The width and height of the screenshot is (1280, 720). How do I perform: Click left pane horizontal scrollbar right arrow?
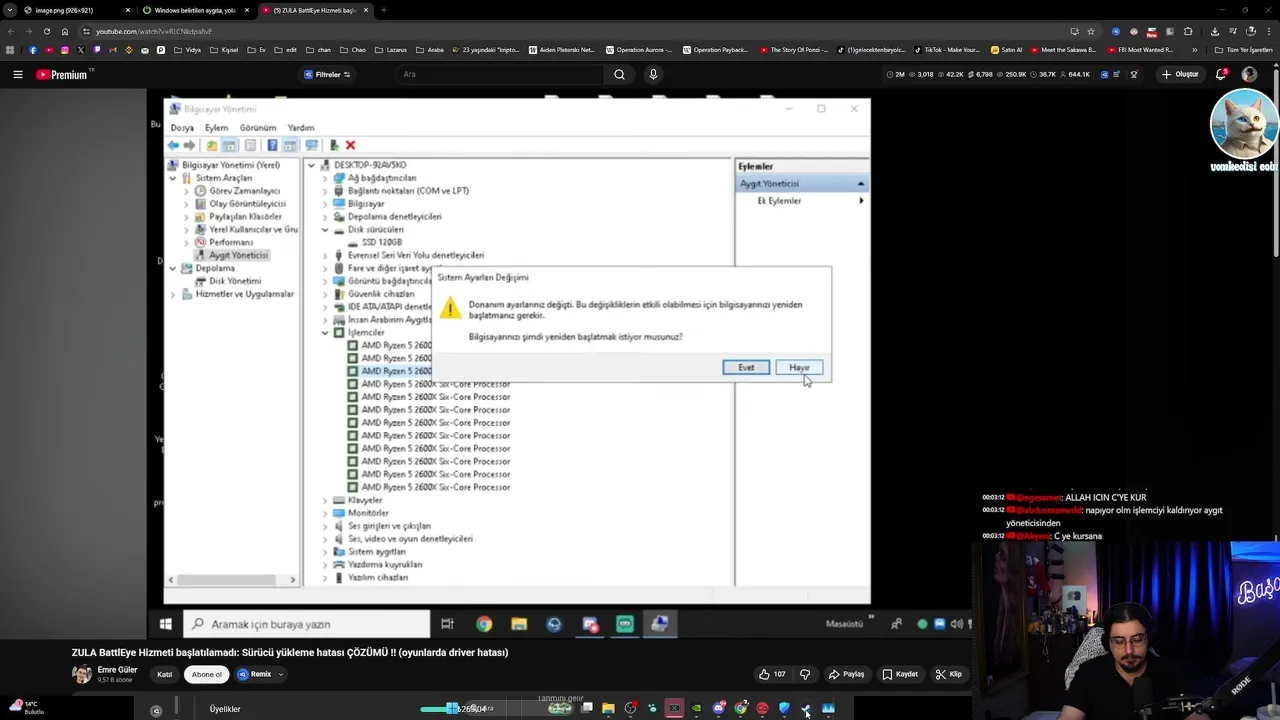292,580
